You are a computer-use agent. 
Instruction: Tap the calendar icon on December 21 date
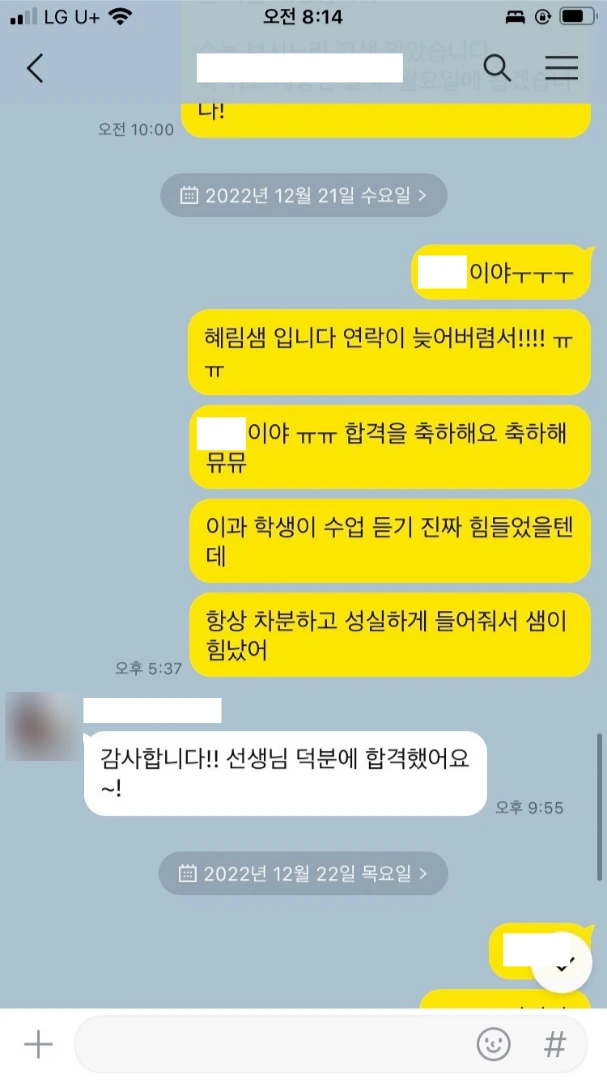[x=189, y=196]
